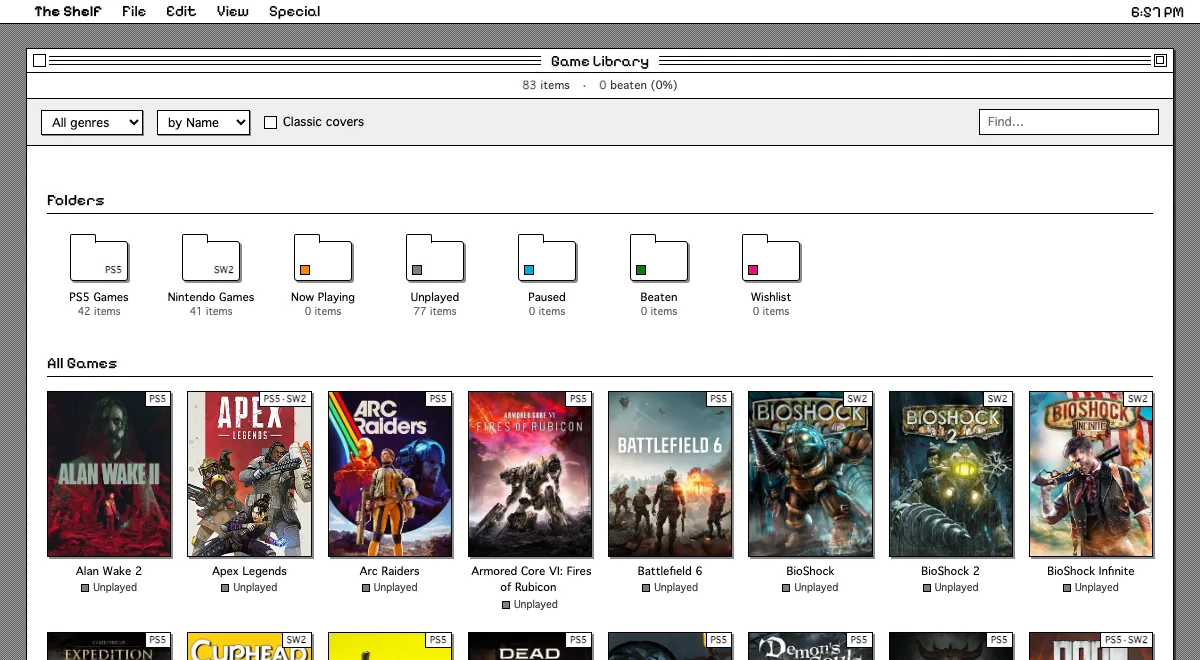Select the Alan Wake 2 cover

point(109,474)
